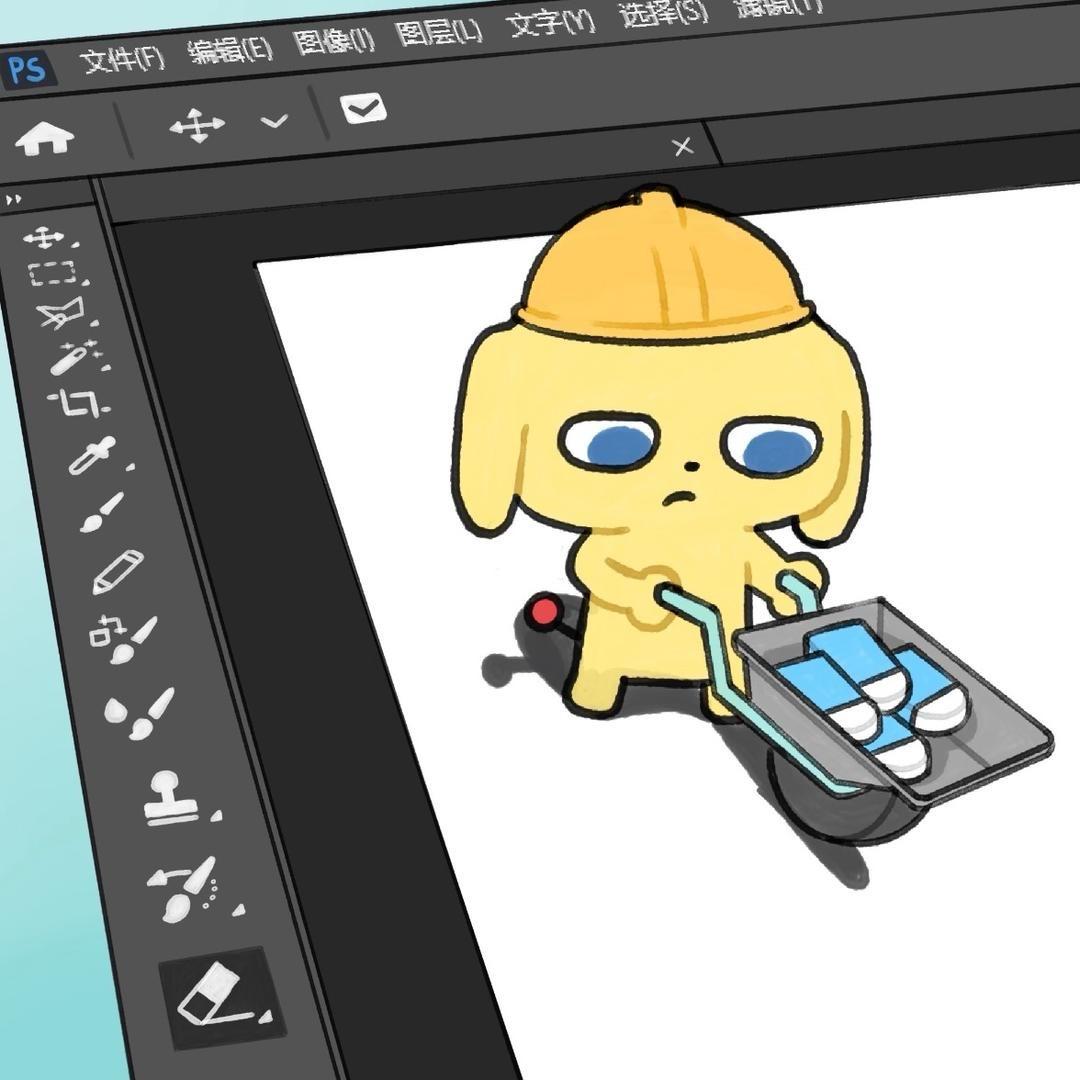Select the highlighted Eraser tool
The width and height of the screenshot is (1080, 1080).
214,994
